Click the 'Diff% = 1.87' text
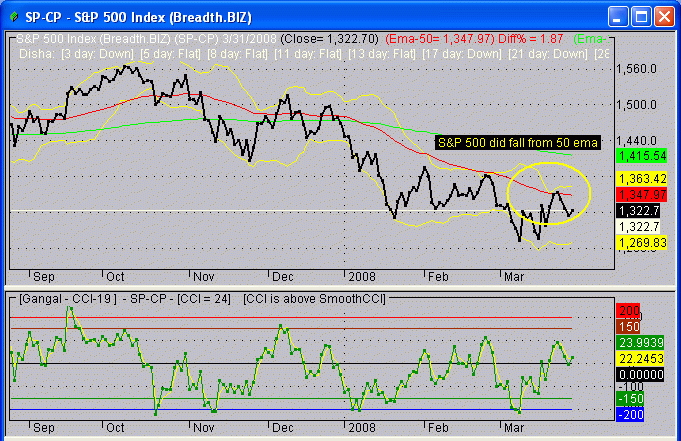The width and height of the screenshot is (681, 441). [531, 39]
